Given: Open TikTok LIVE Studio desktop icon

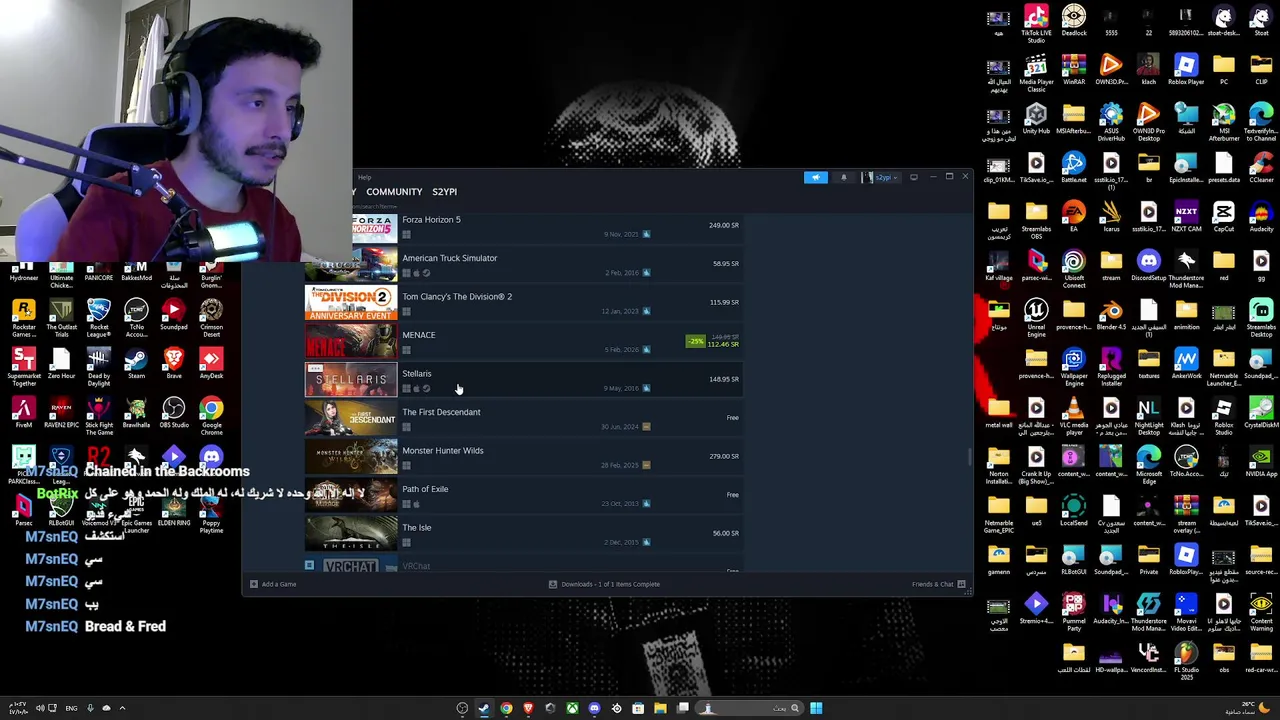Looking at the screenshot, I should 1036,23.
